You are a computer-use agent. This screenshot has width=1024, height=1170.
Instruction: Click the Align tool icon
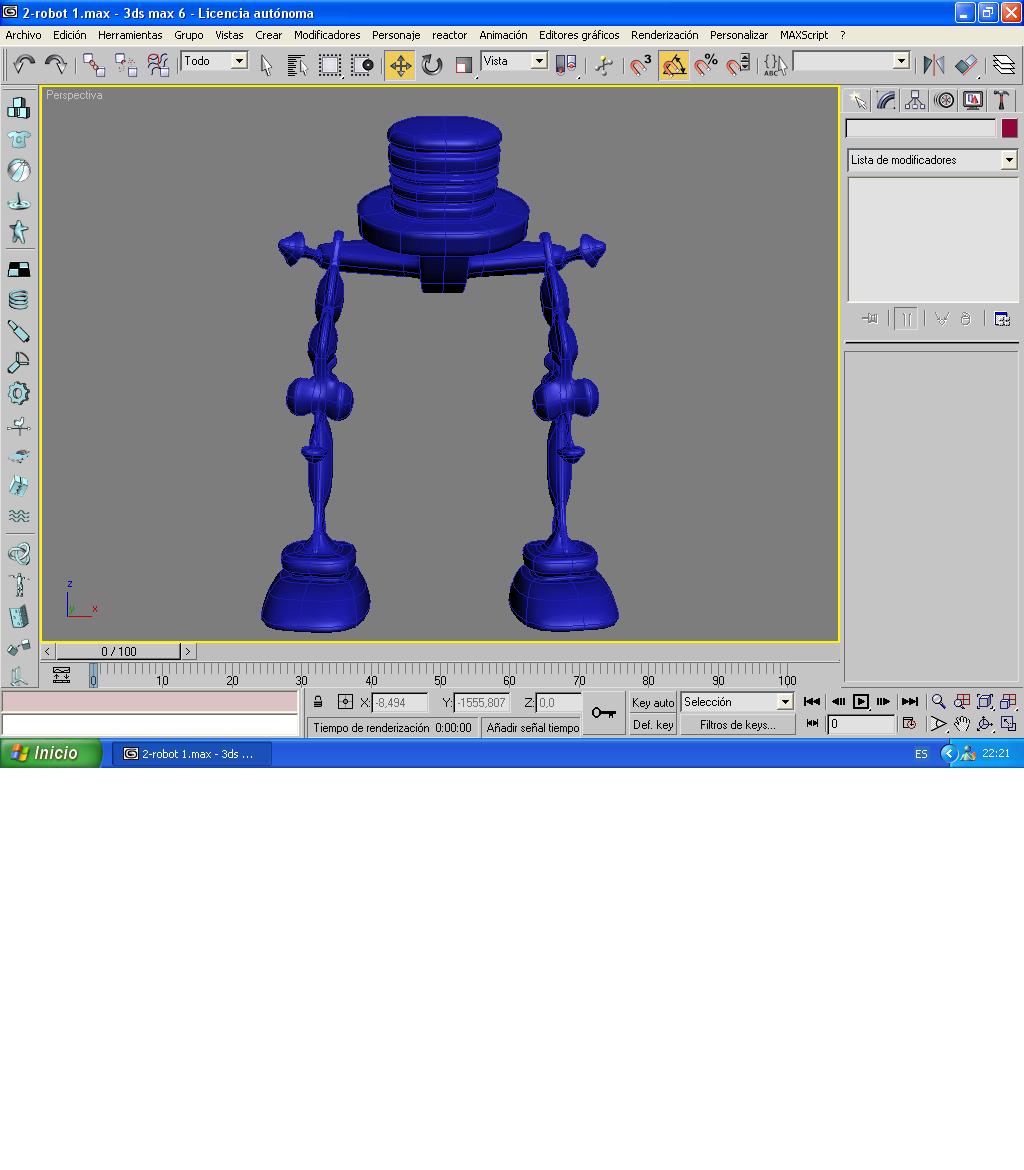coord(966,65)
